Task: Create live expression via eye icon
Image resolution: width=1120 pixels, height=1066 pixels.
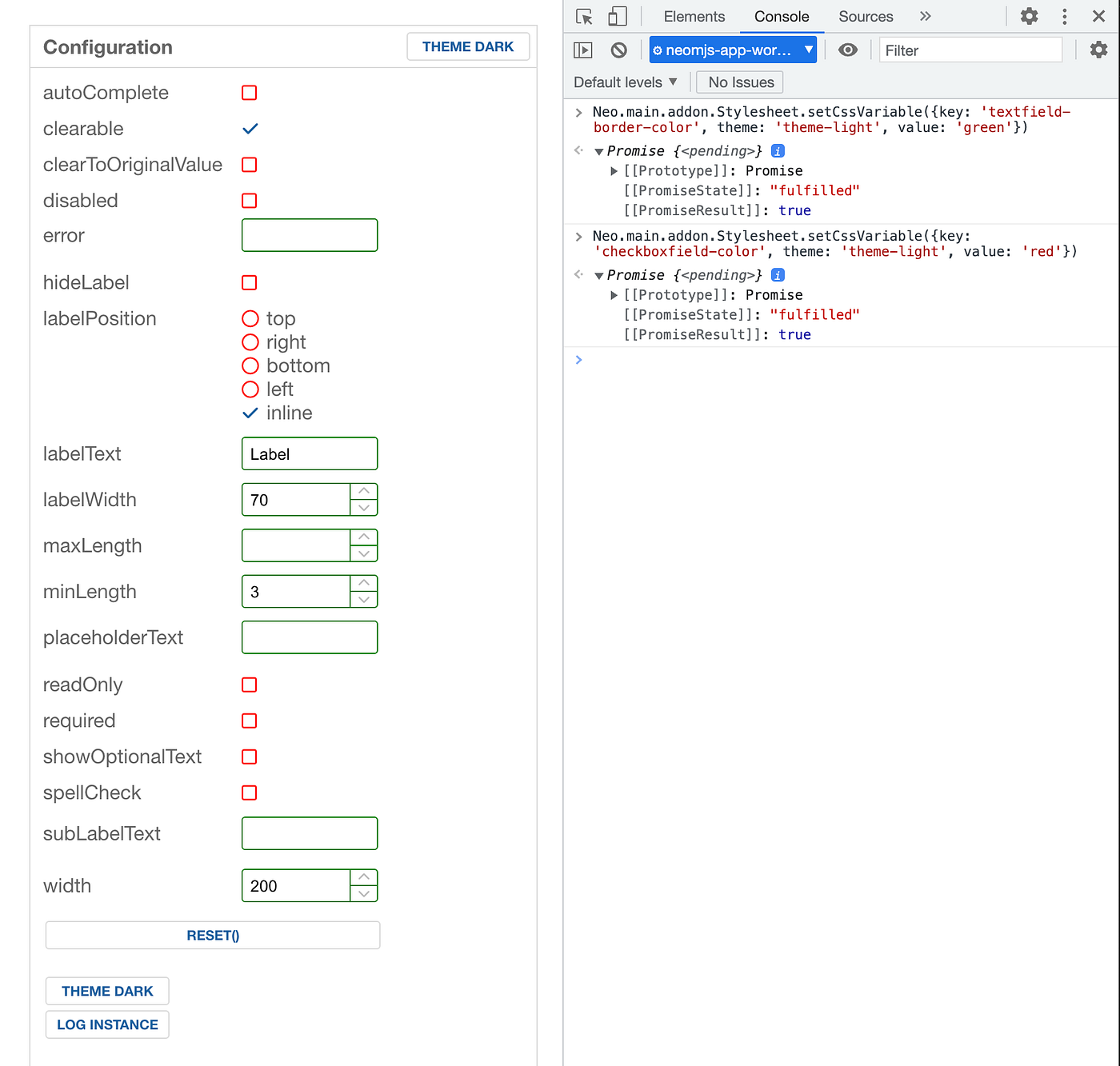Action: tap(848, 50)
